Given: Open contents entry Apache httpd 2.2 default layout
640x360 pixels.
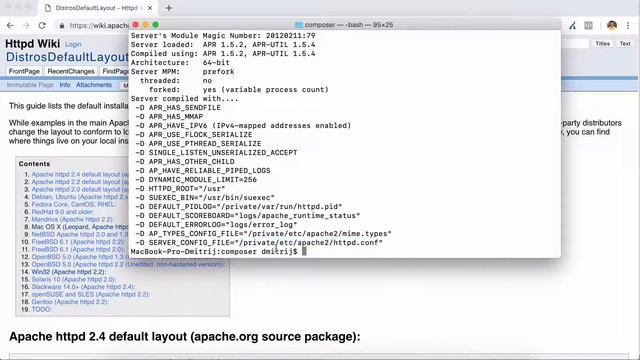Looking at the screenshot, I should (80, 182).
